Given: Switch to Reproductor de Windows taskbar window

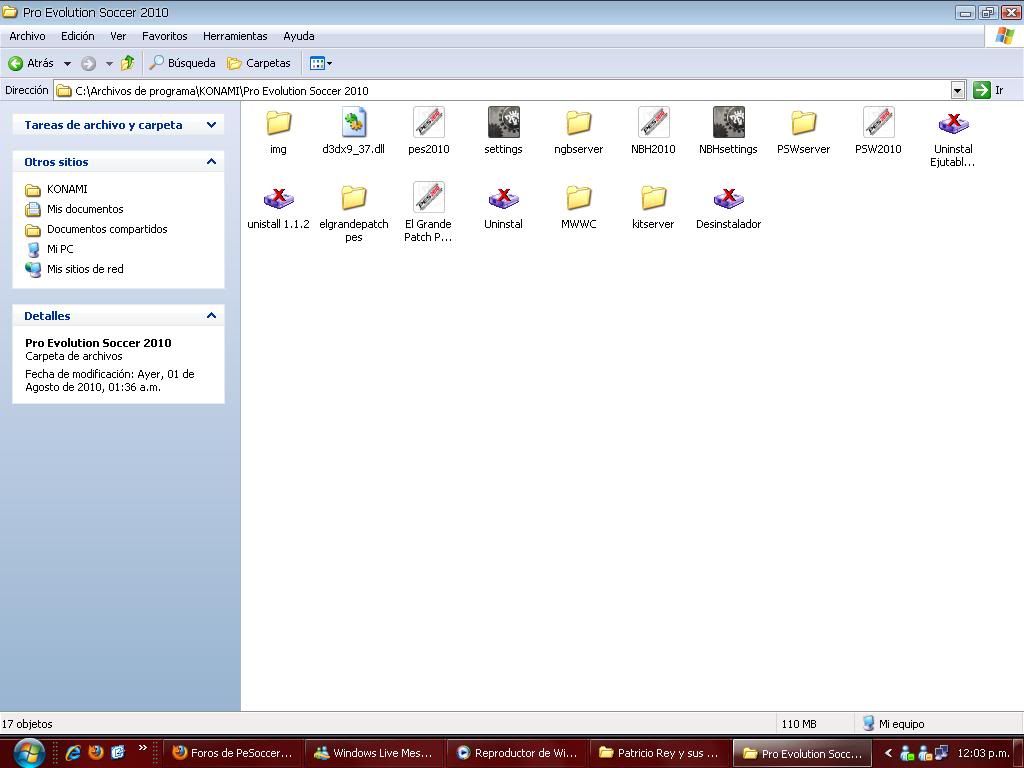Looking at the screenshot, I should tap(518, 753).
